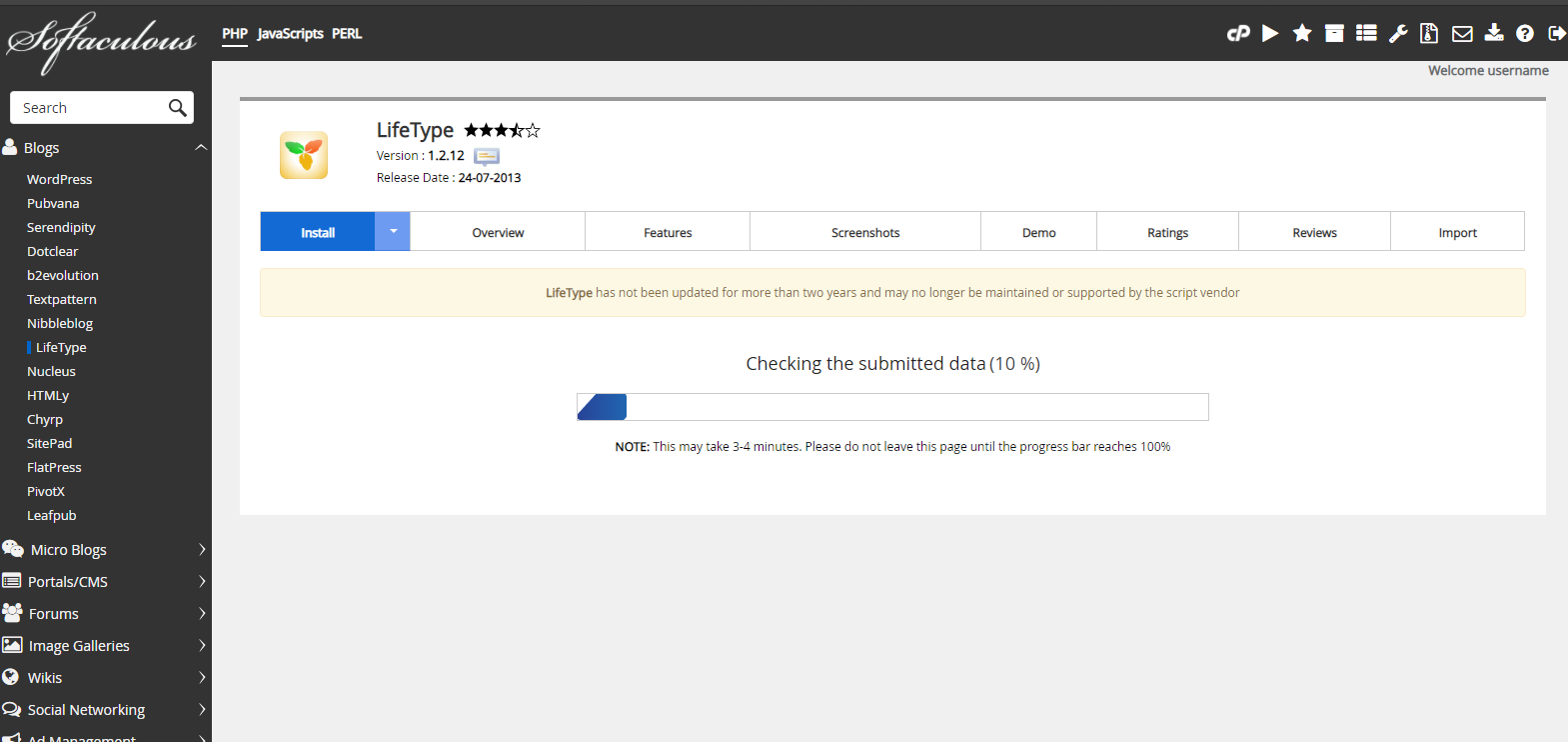Click the Search input field

[x=90, y=108]
